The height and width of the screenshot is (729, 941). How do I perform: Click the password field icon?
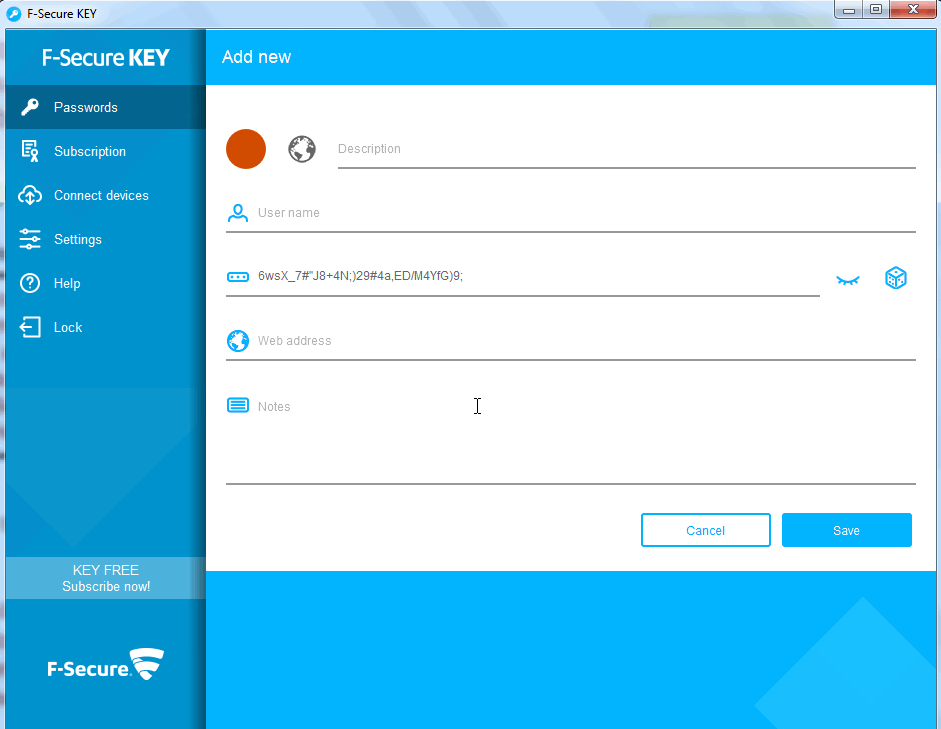[238, 277]
